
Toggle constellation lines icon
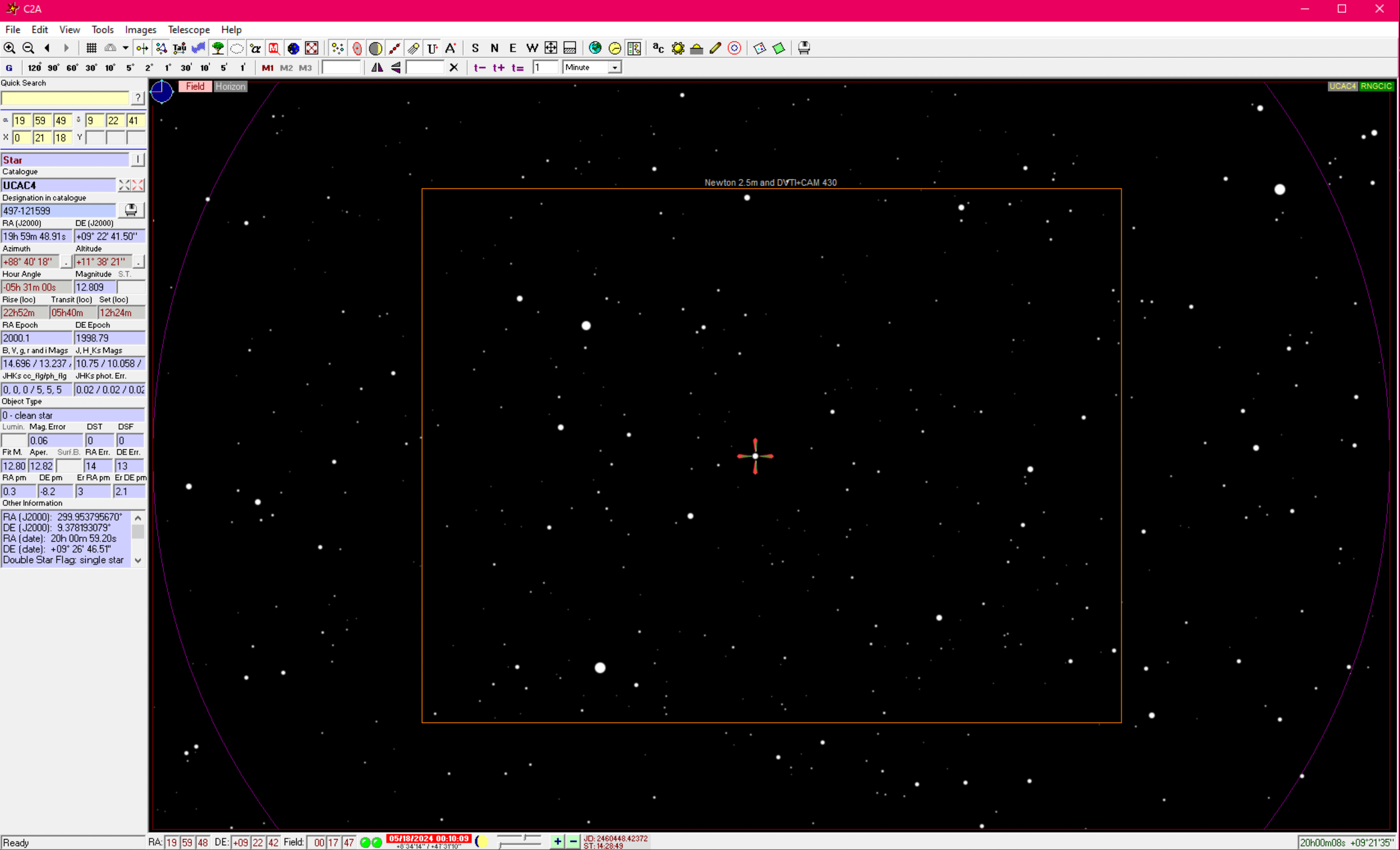click(x=161, y=48)
